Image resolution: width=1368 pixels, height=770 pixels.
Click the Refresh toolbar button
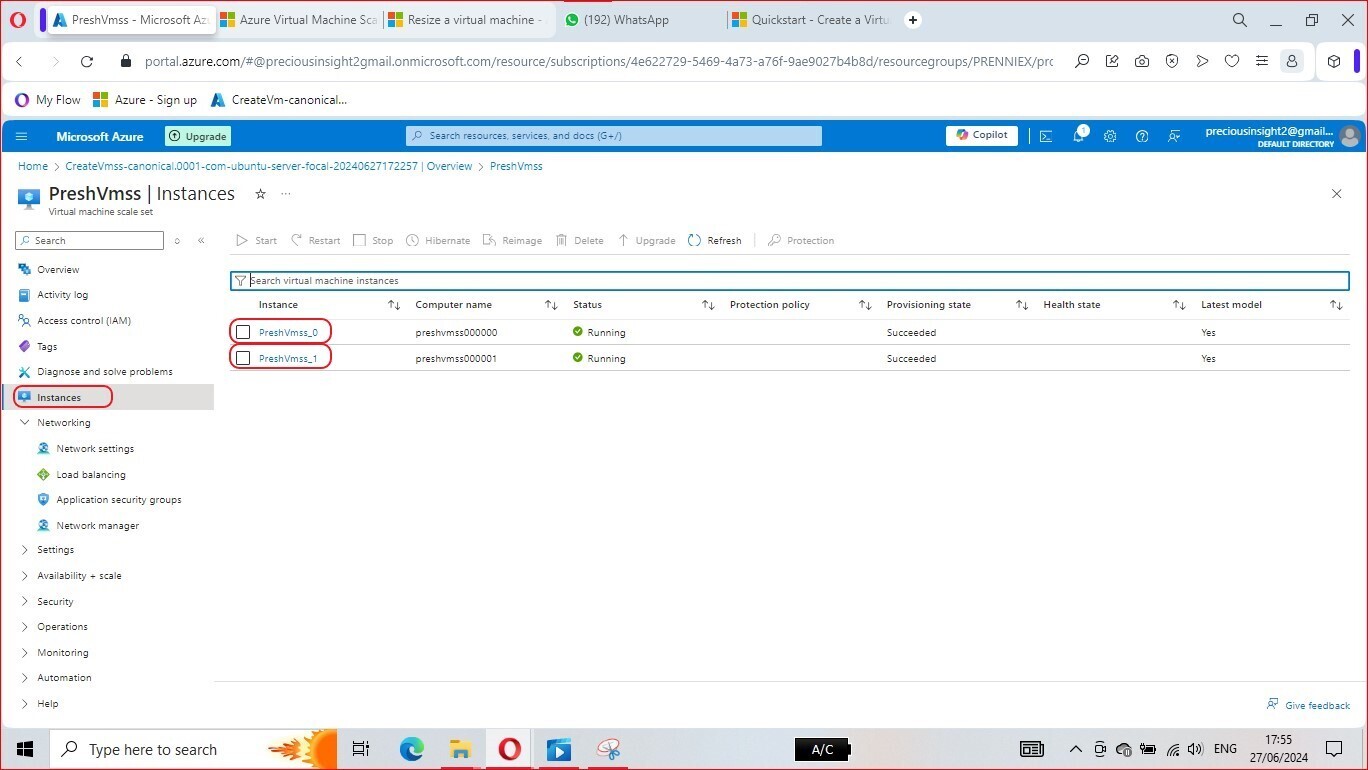pos(715,241)
